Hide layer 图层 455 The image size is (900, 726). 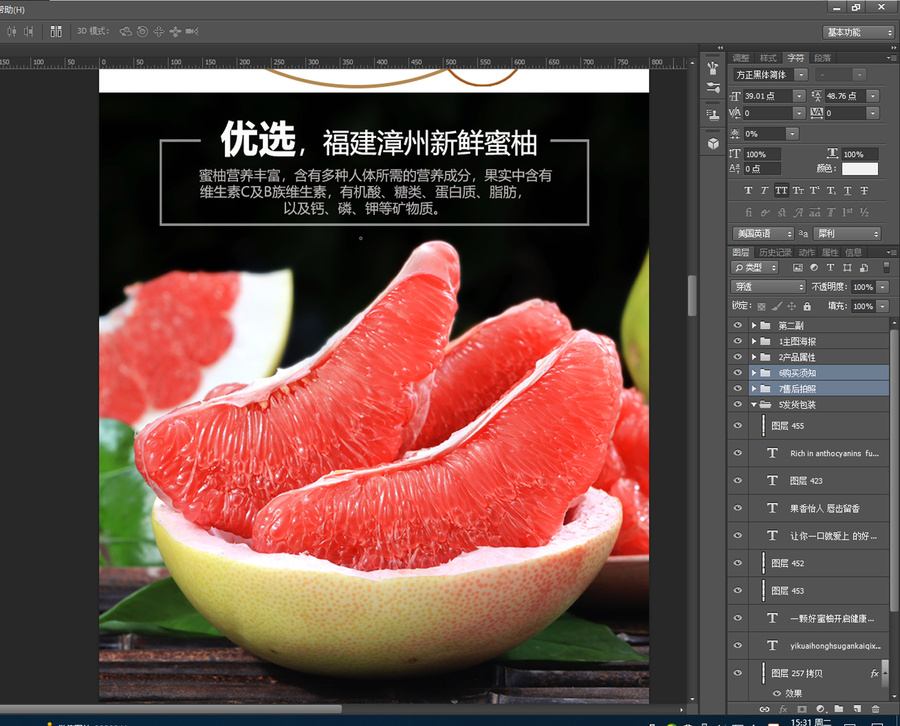(738, 426)
